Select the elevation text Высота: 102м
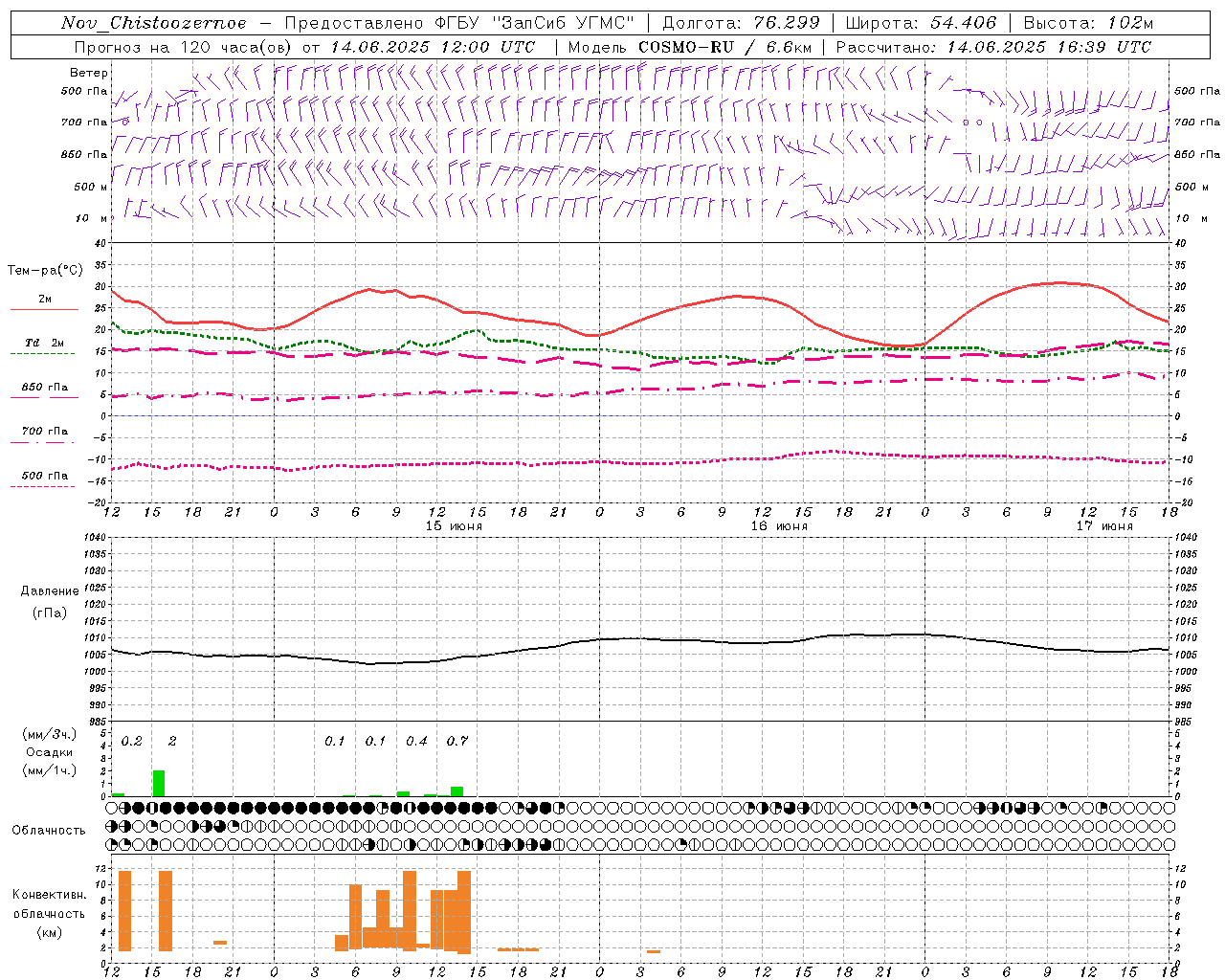 click(1088, 23)
